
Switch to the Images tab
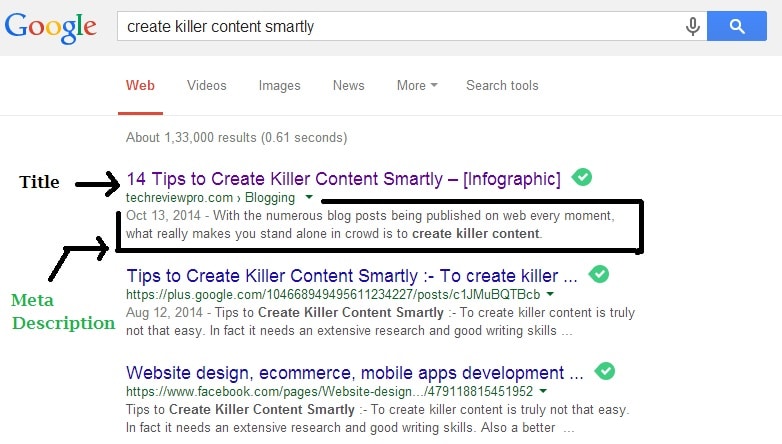coord(279,86)
